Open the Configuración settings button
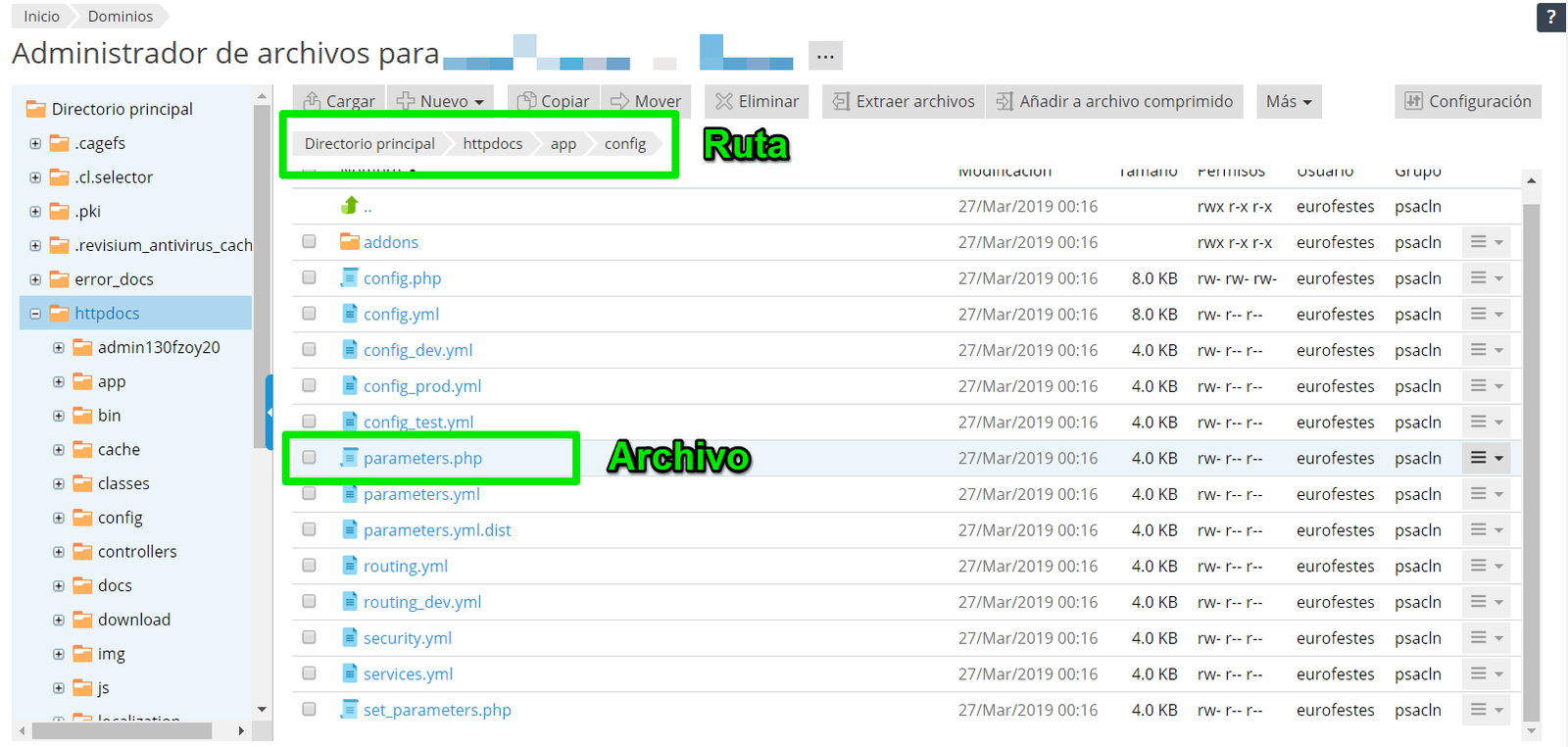This screenshot has width=1568, height=747. (x=1467, y=101)
